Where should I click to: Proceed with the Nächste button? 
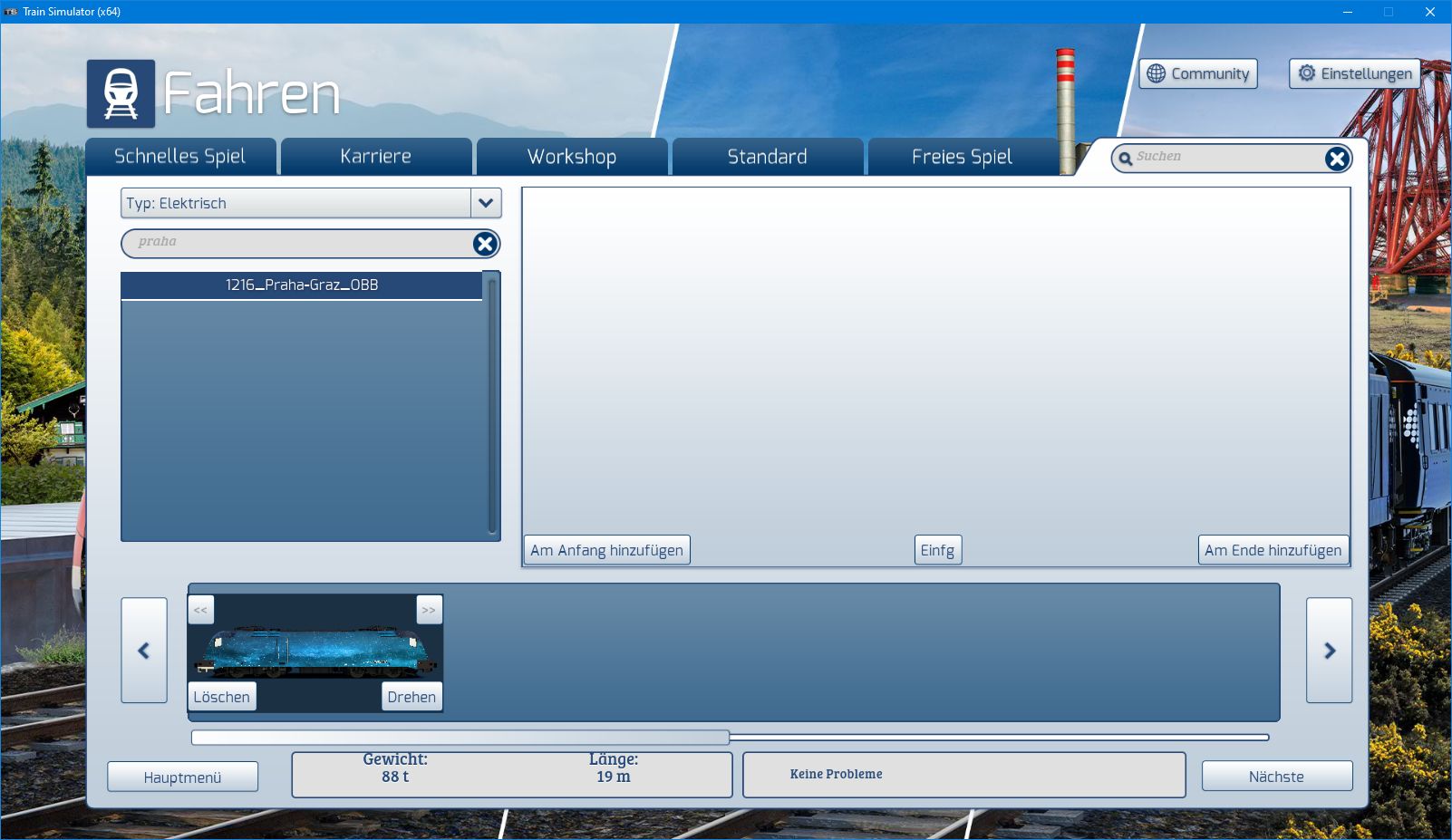coord(1277,776)
